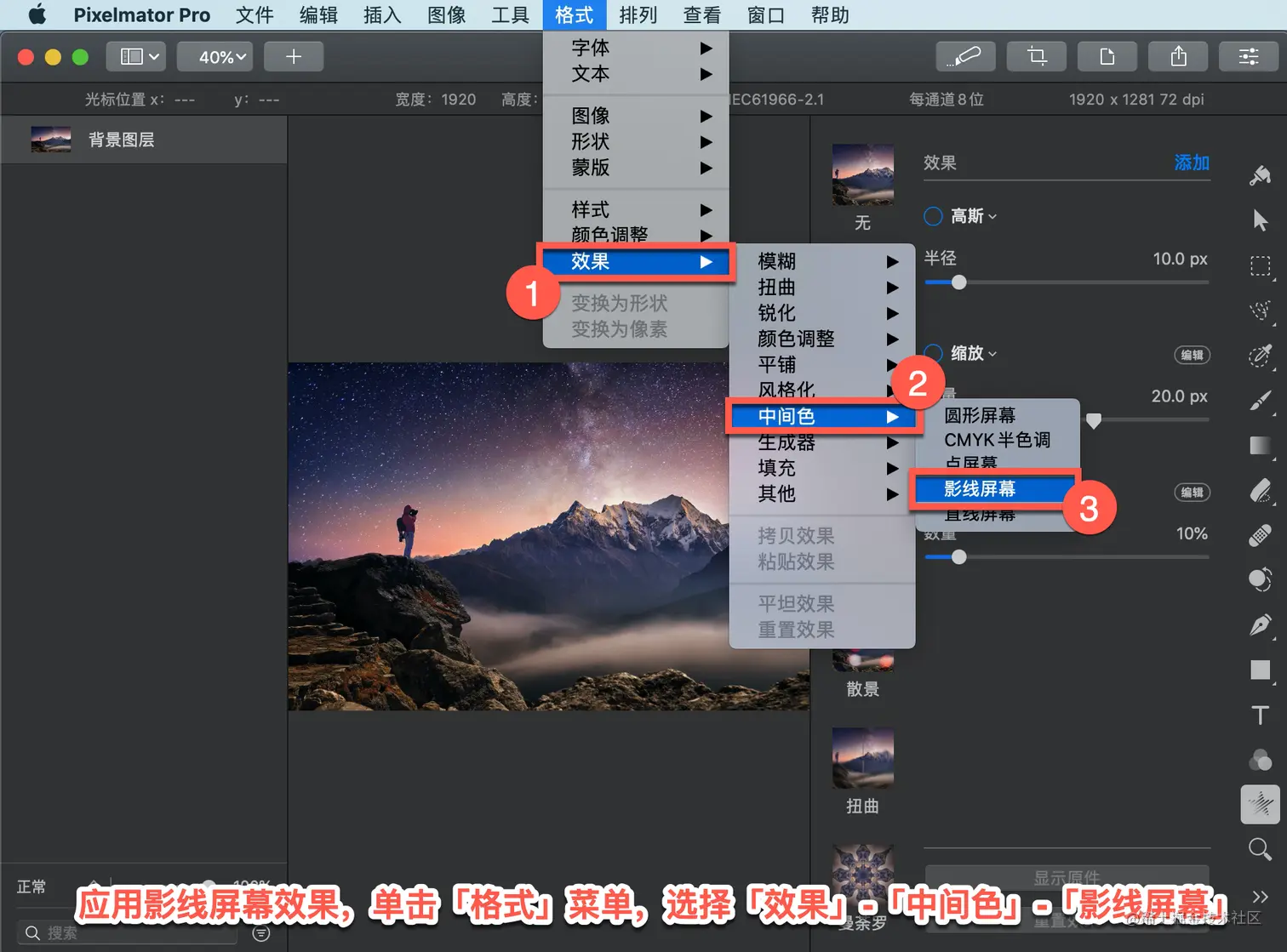The height and width of the screenshot is (952, 1287).
Task: Select the 圆形屏幕 menu item
Action: point(998,415)
